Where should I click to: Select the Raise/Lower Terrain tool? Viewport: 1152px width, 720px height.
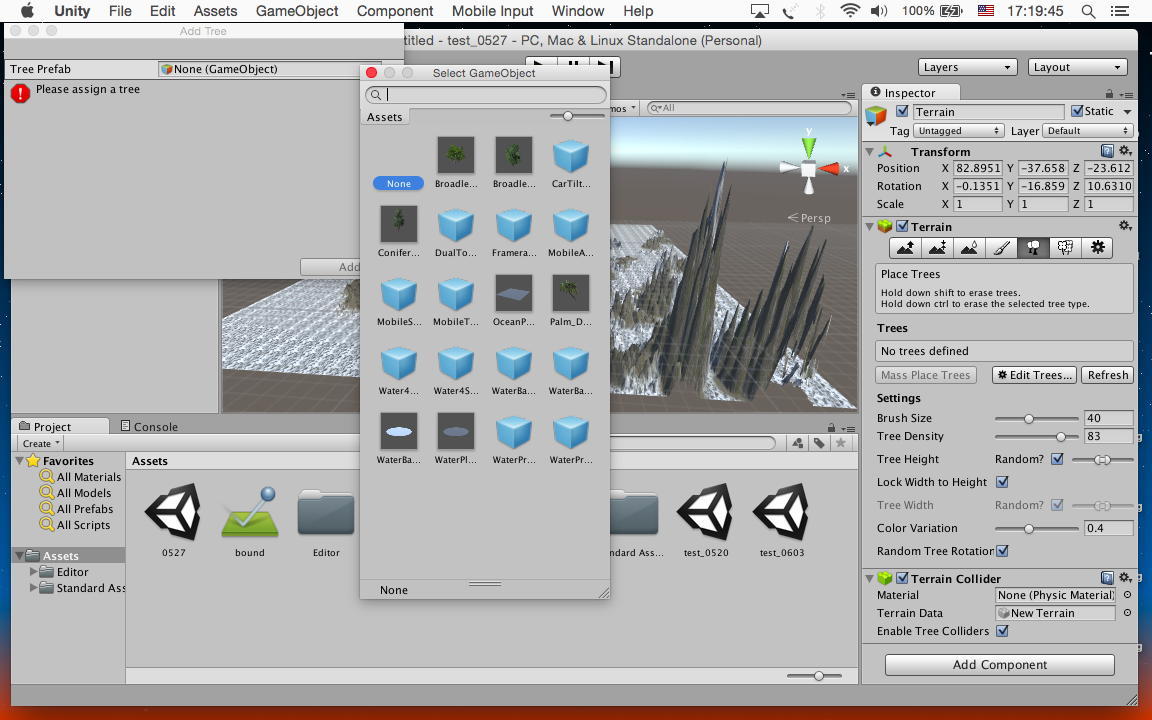[906, 248]
